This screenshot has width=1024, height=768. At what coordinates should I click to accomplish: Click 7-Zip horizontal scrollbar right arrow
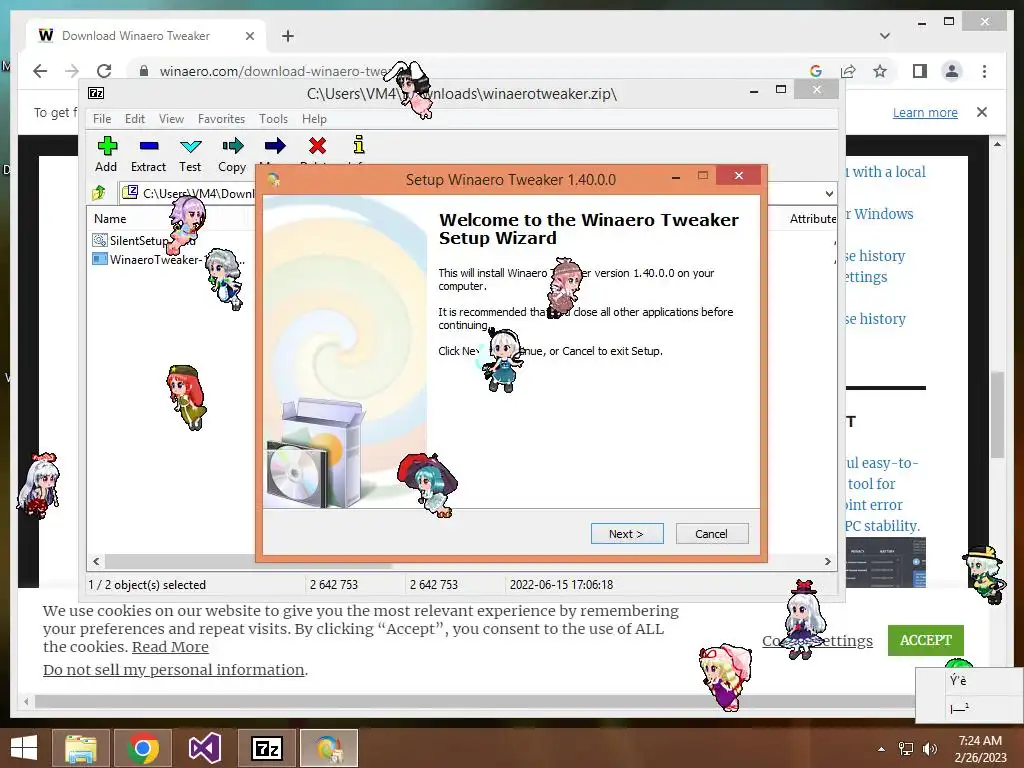pos(828,561)
